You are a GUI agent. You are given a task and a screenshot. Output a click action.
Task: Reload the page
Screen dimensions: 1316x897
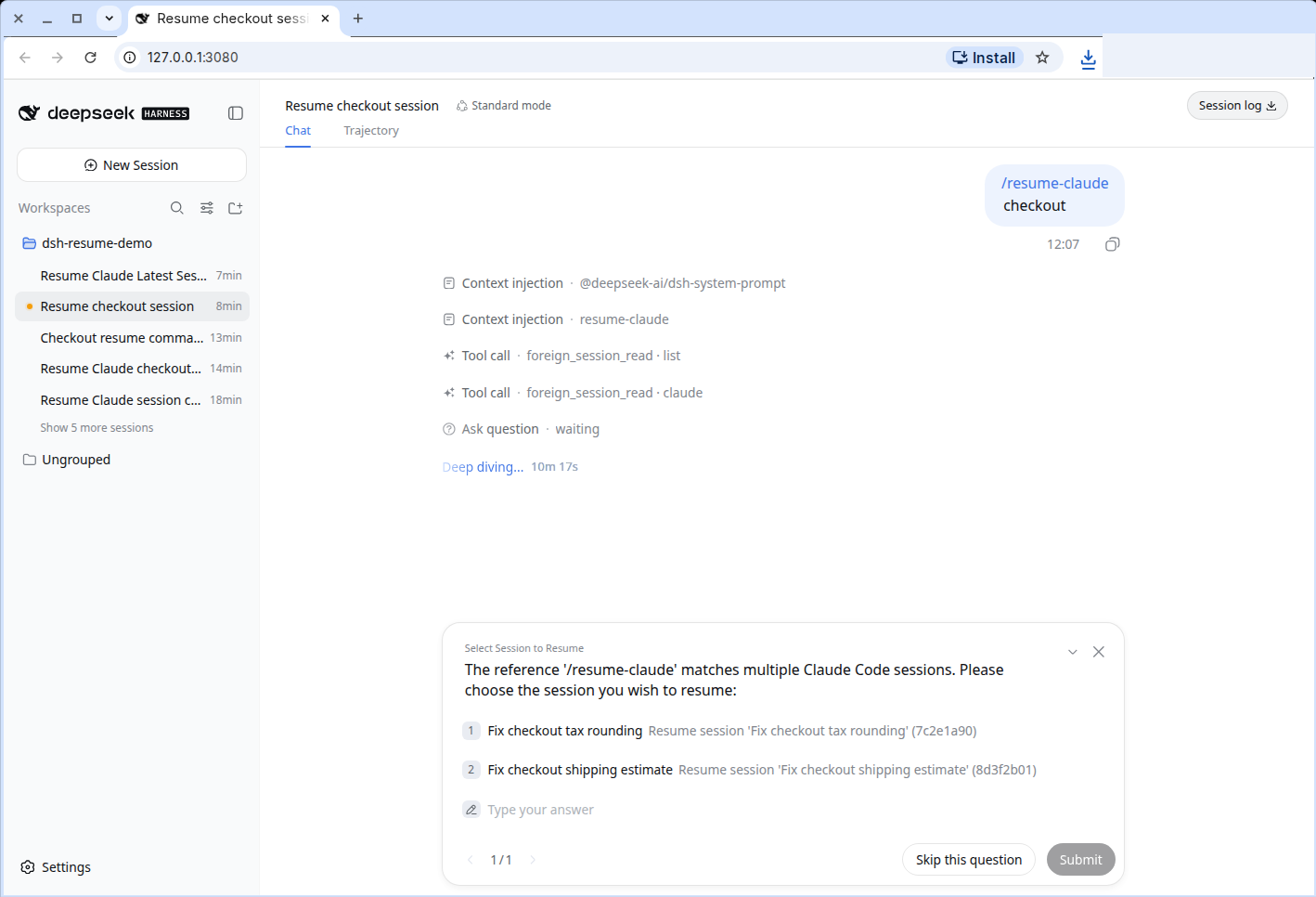pos(90,58)
